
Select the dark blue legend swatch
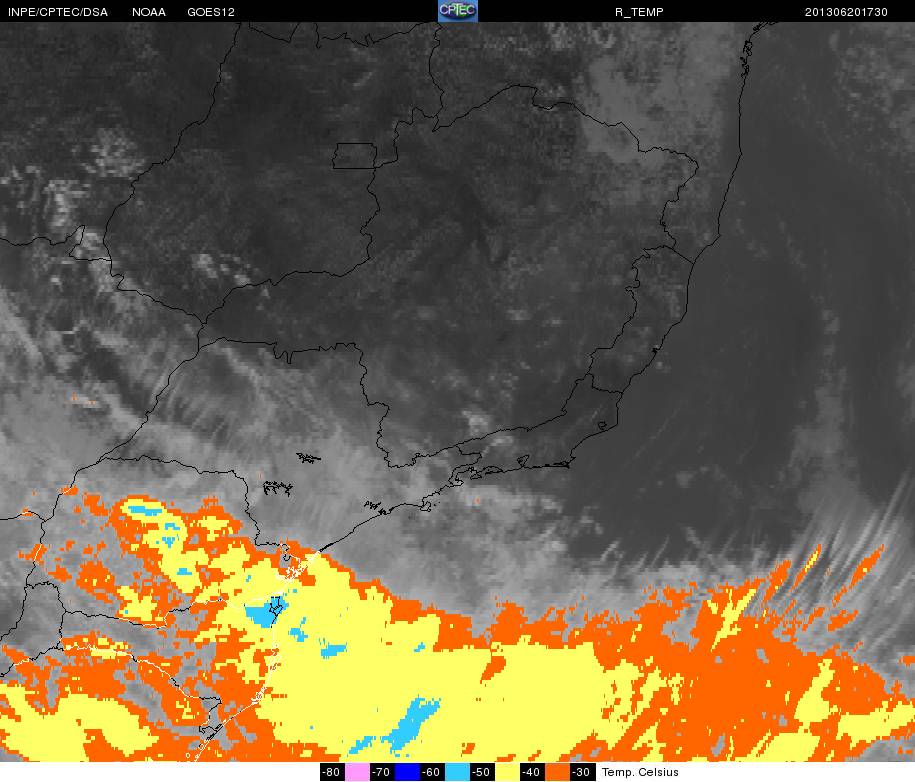coord(407,772)
